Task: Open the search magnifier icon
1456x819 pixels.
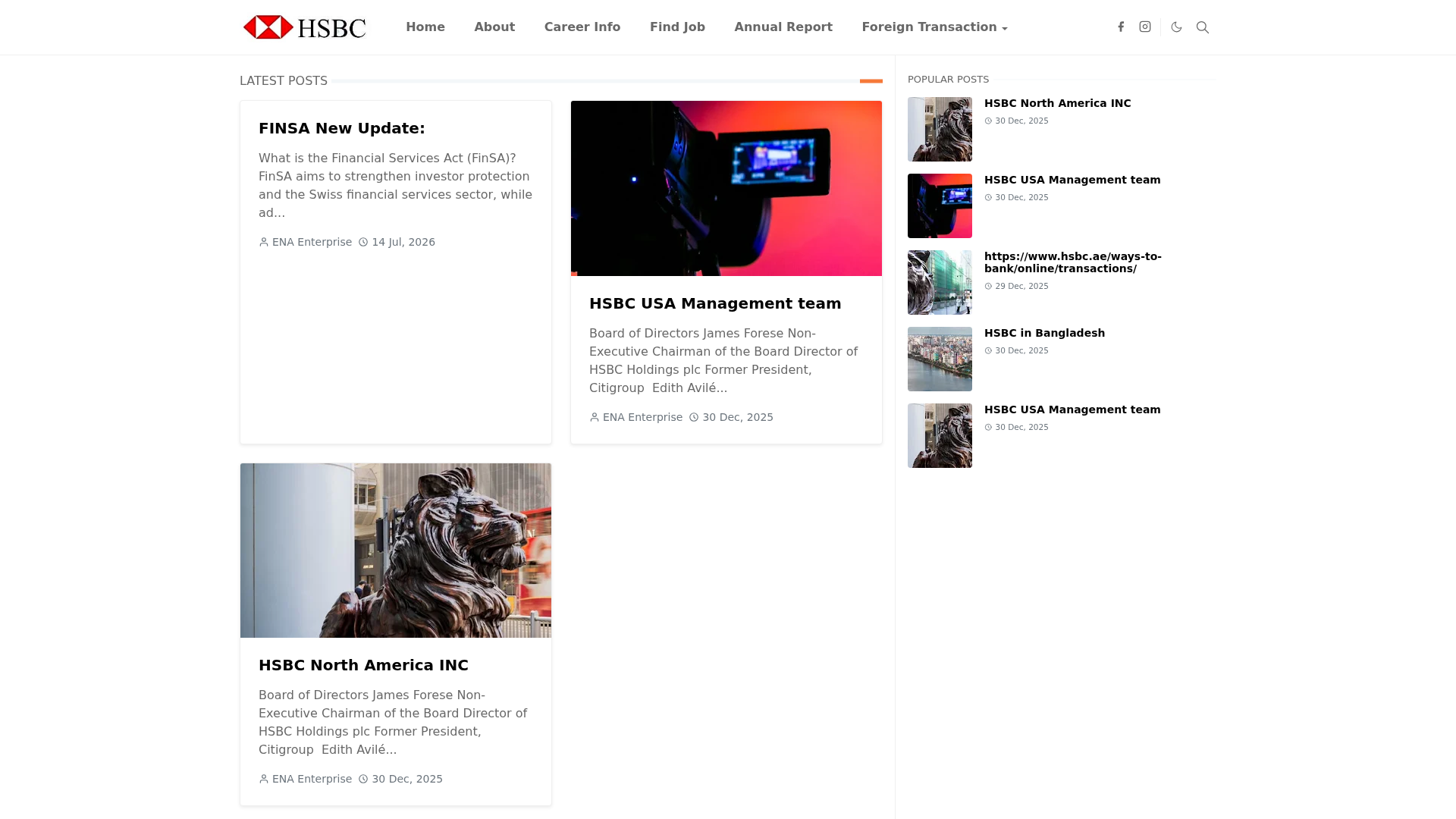Action: tap(1203, 27)
